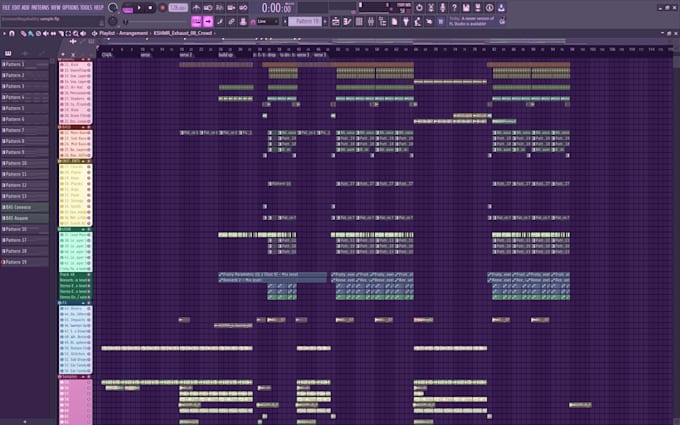Adjust the master volume knob

pos(113,8)
